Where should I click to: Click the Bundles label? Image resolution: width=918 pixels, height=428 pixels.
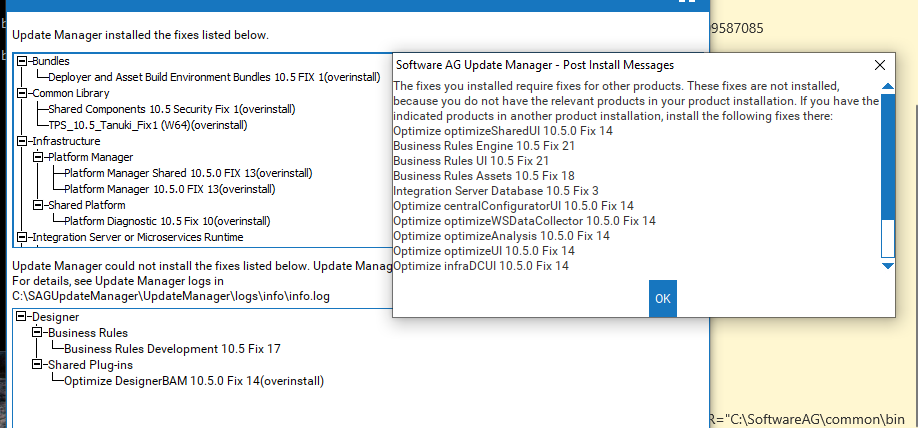51,61
